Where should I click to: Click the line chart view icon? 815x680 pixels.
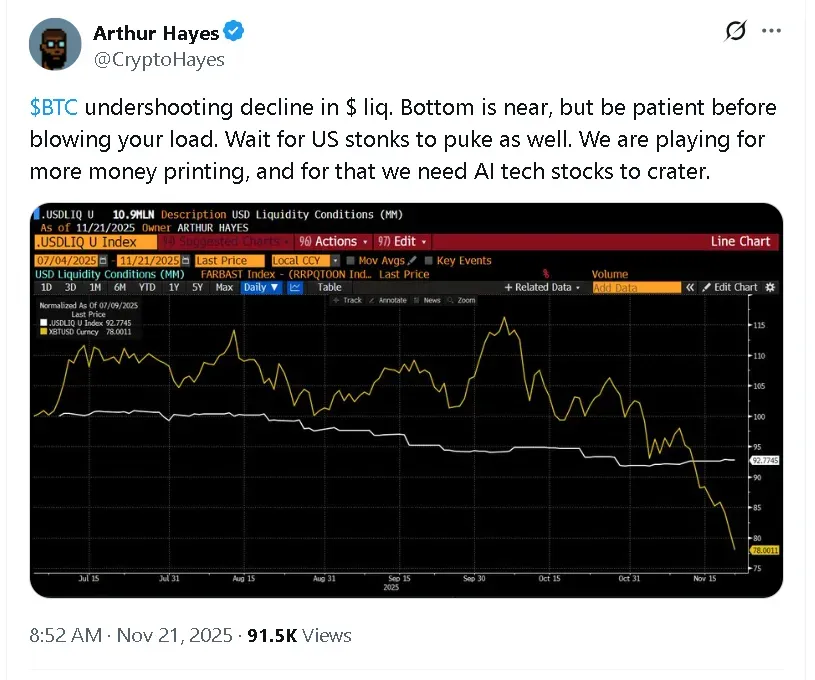pos(296,287)
